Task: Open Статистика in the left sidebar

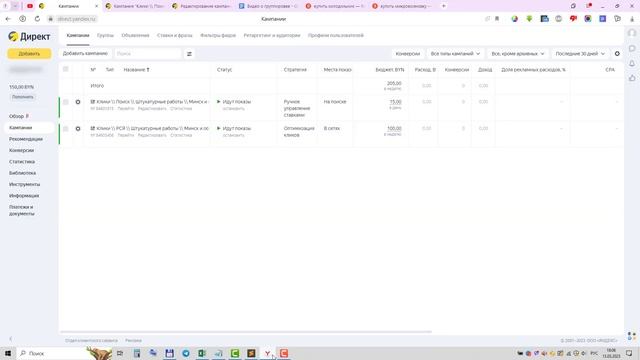Action: [22, 162]
